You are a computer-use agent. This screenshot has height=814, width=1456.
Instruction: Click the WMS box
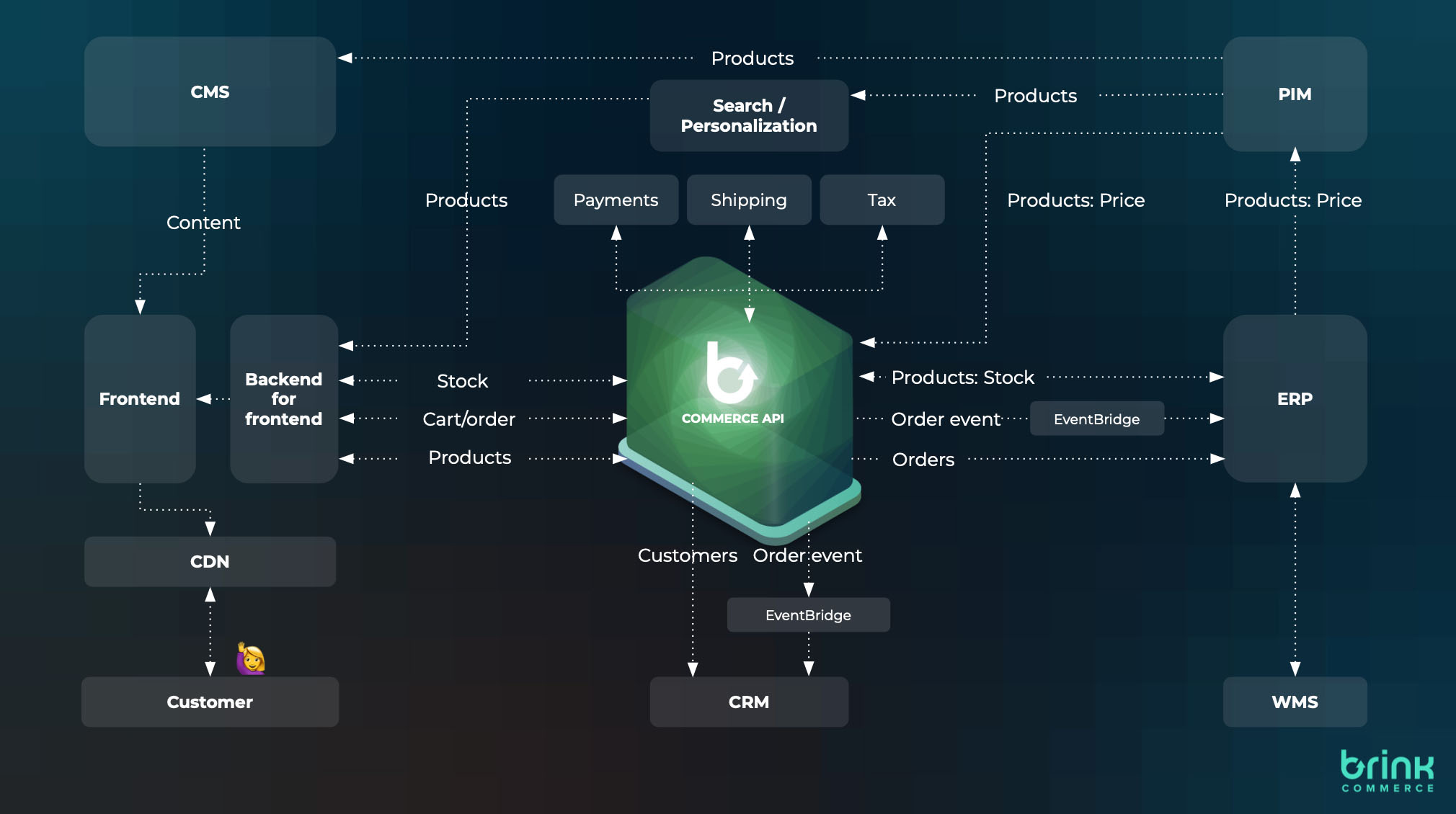pos(1295,702)
